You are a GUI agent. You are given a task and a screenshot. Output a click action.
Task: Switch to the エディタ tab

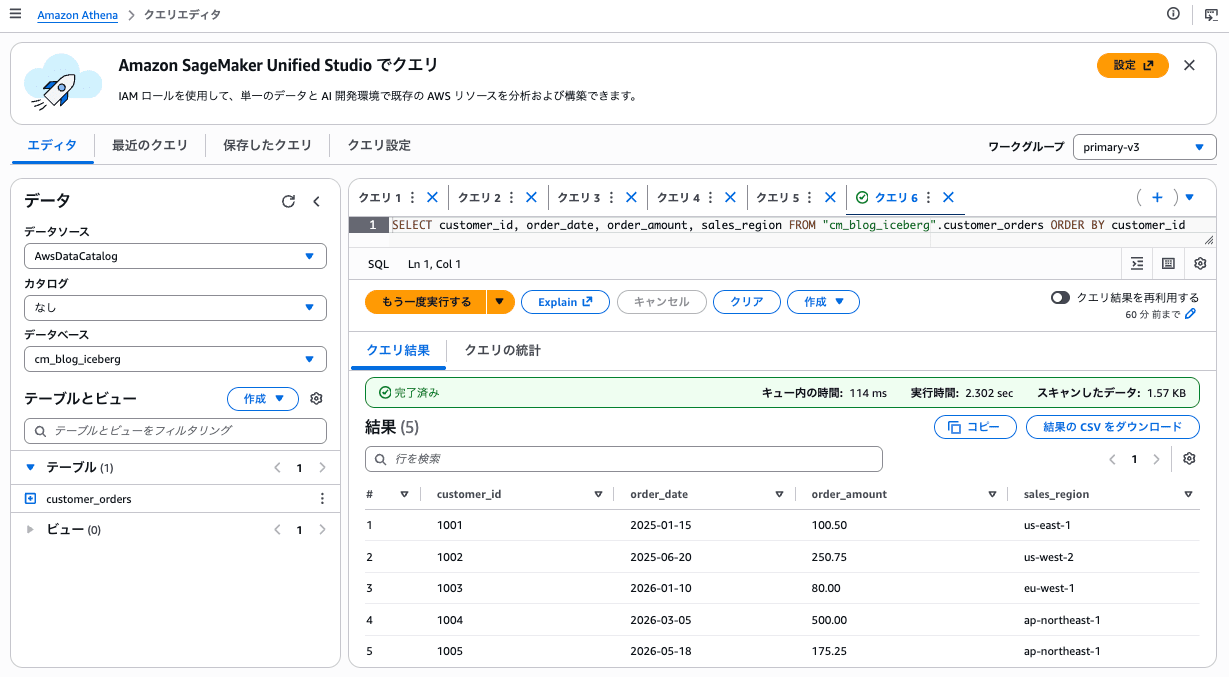coord(52,145)
